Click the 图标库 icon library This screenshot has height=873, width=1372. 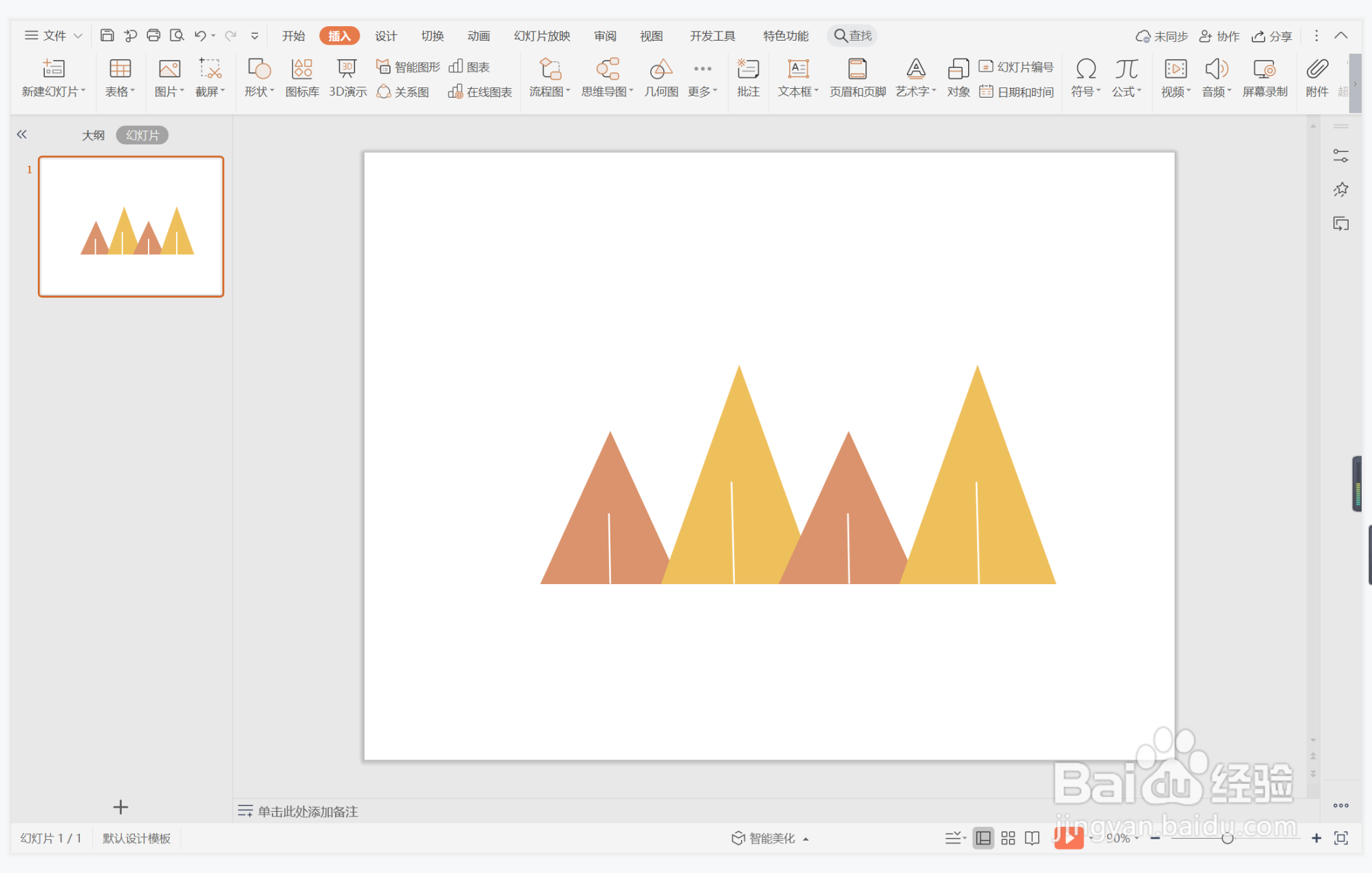coord(302,78)
